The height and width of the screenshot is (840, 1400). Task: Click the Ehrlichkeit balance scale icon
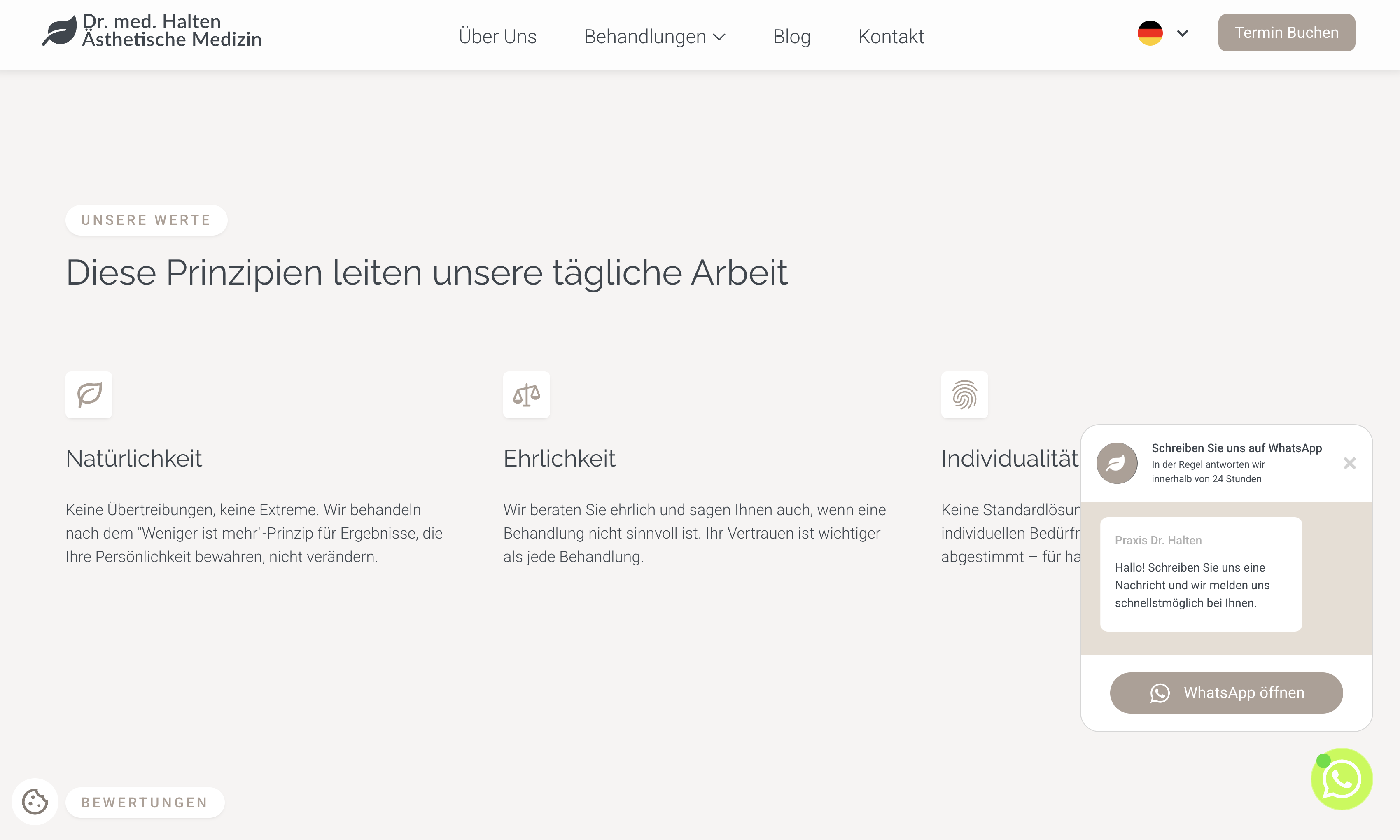pos(526,394)
